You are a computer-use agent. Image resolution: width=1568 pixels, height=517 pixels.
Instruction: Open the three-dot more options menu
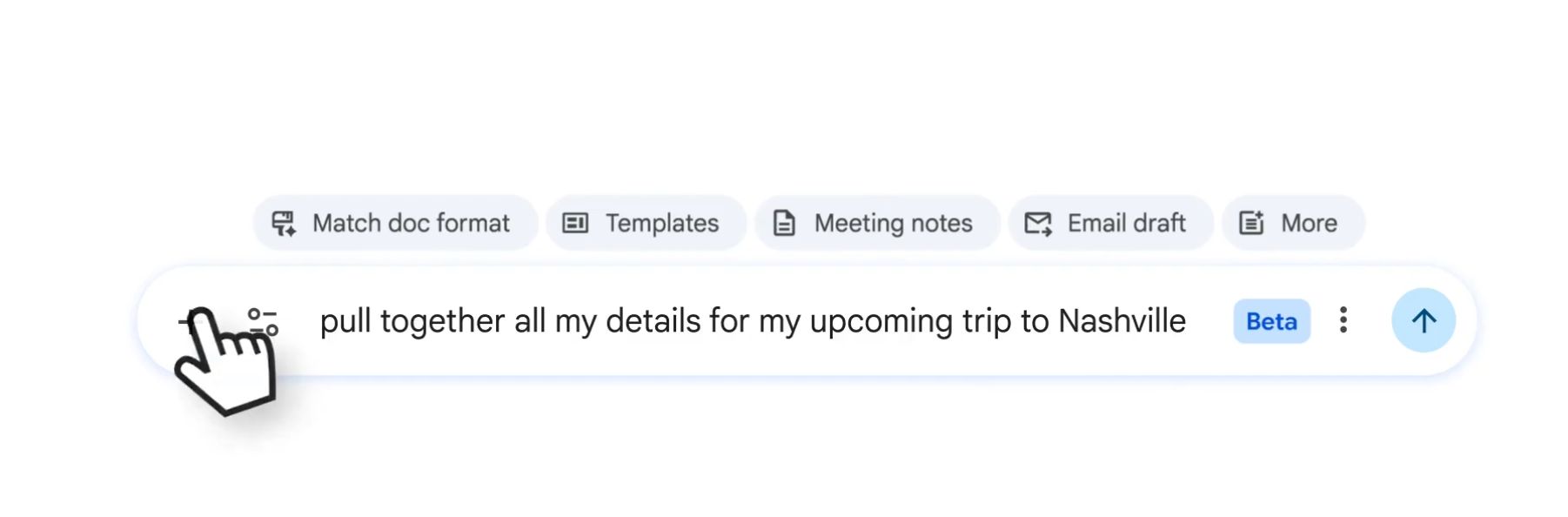pos(1344,320)
